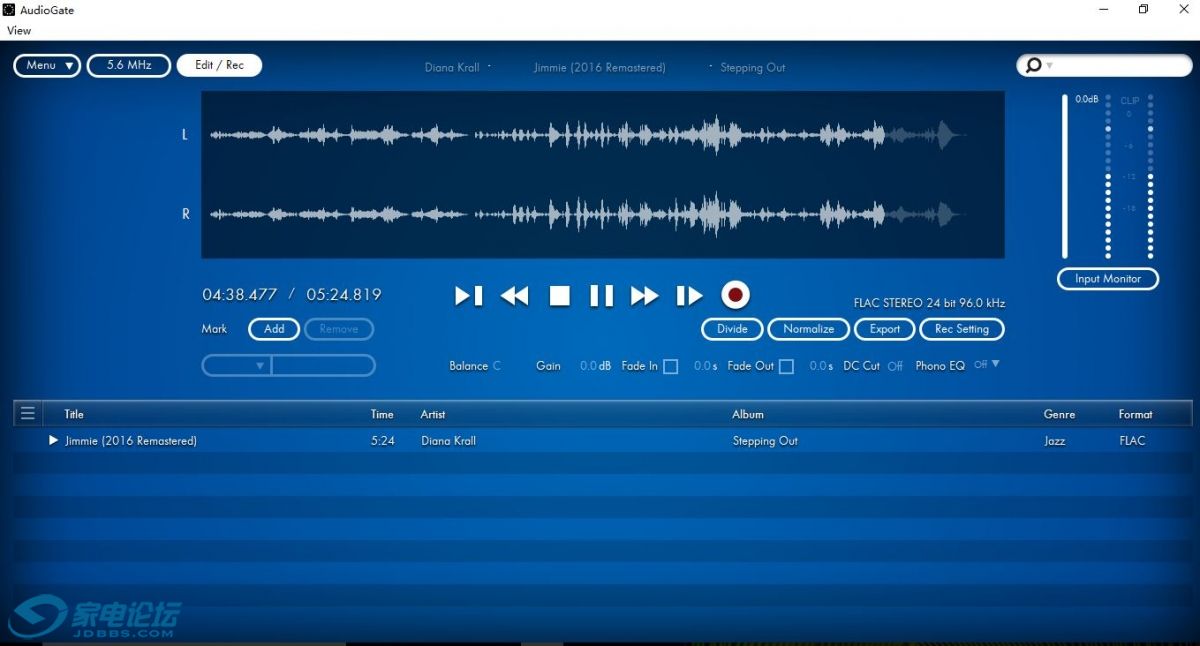
Task: Sort playlist by Album column
Action: tap(748, 414)
